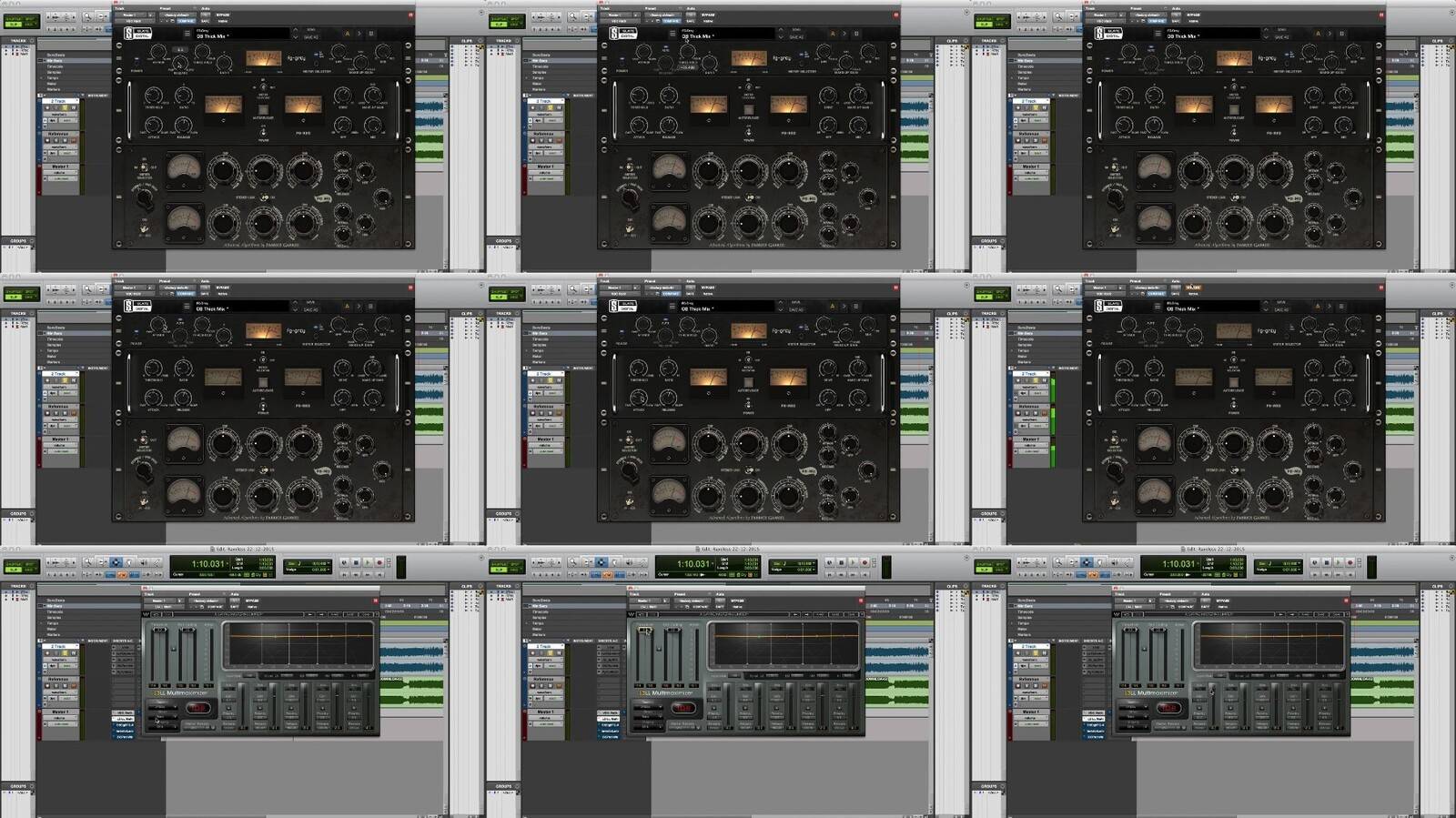
Task: Click Fast Forward in bottom-right frame transport
Action: pyautogui.click(x=1337, y=575)
